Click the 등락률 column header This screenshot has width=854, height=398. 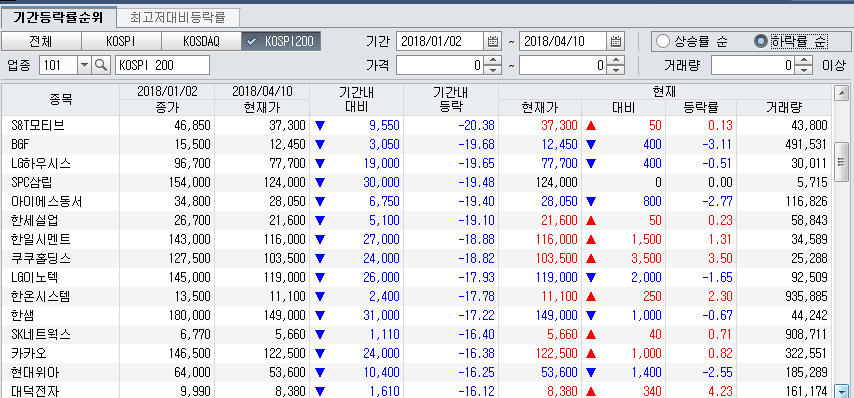(x=700, y=108)
